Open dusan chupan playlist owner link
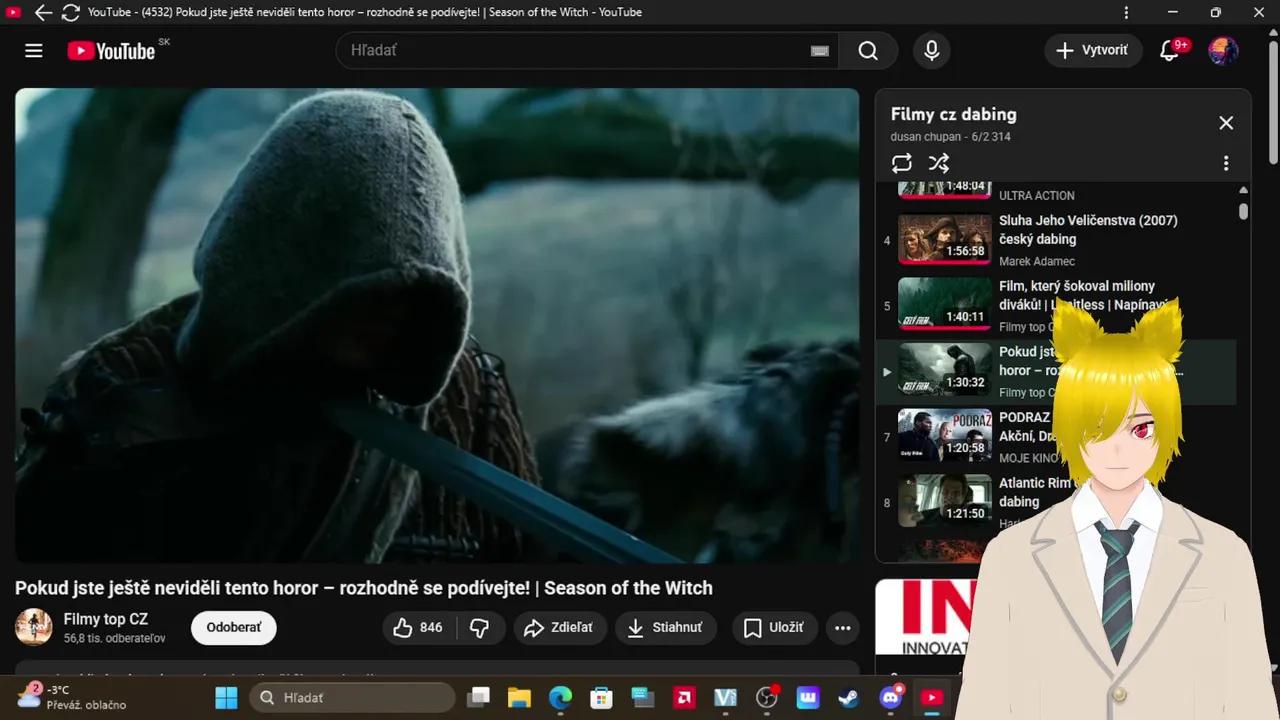Image resolution: width=1280 pixels, height=720 pixels. pyautogui.click(x=927, y=137)
